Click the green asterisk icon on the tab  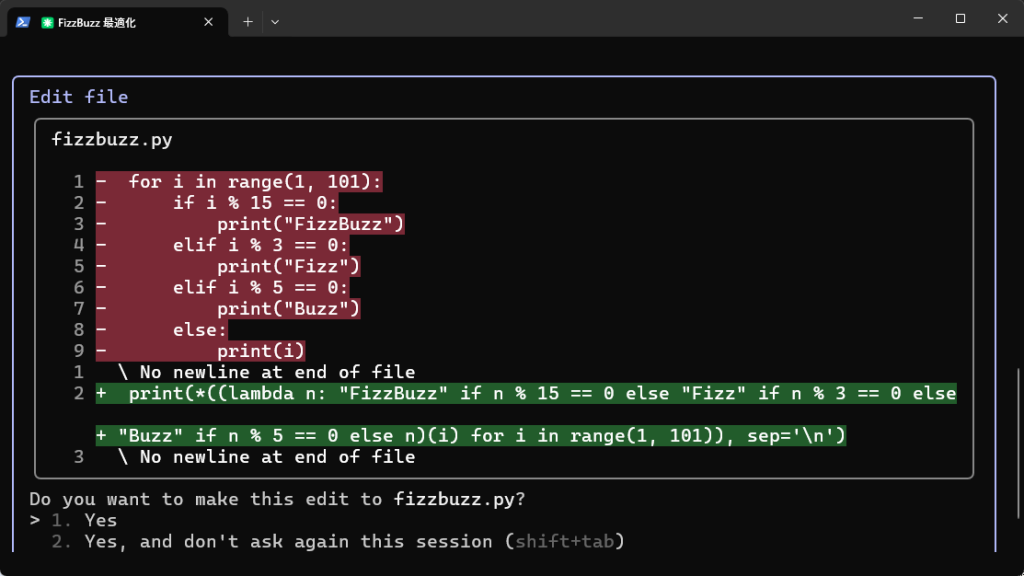tap(47, 23)
